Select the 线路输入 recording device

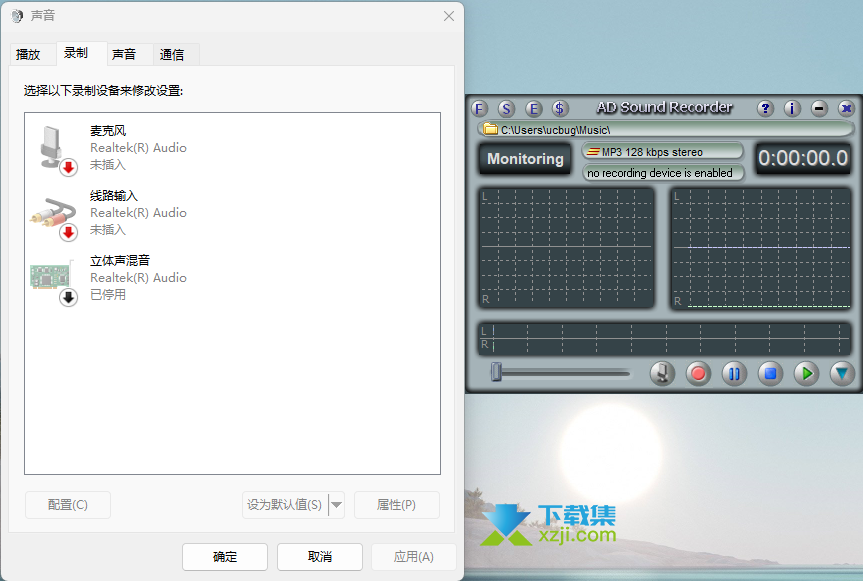pyautogui.click(x=232, y=213)
